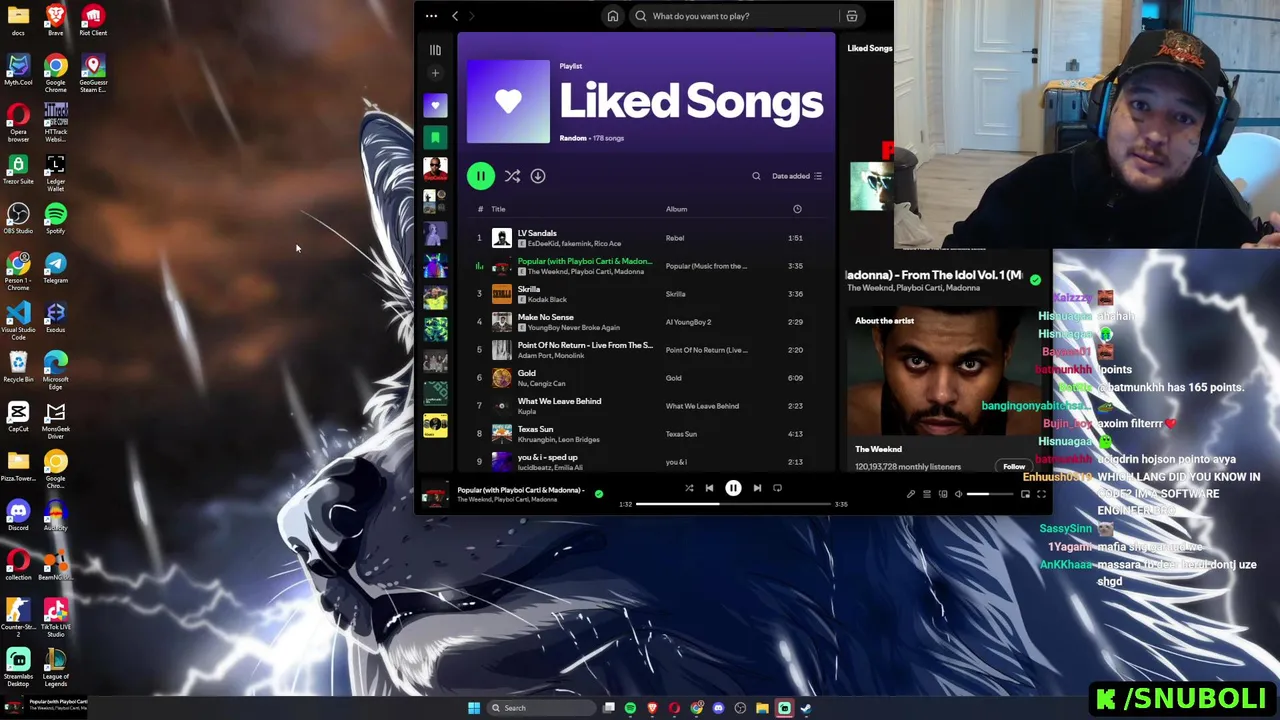Image resolution: width=1280 pixels, height=720 pixels.
Task: Follow The Weeknd in About the artist
Action: 1014,466
